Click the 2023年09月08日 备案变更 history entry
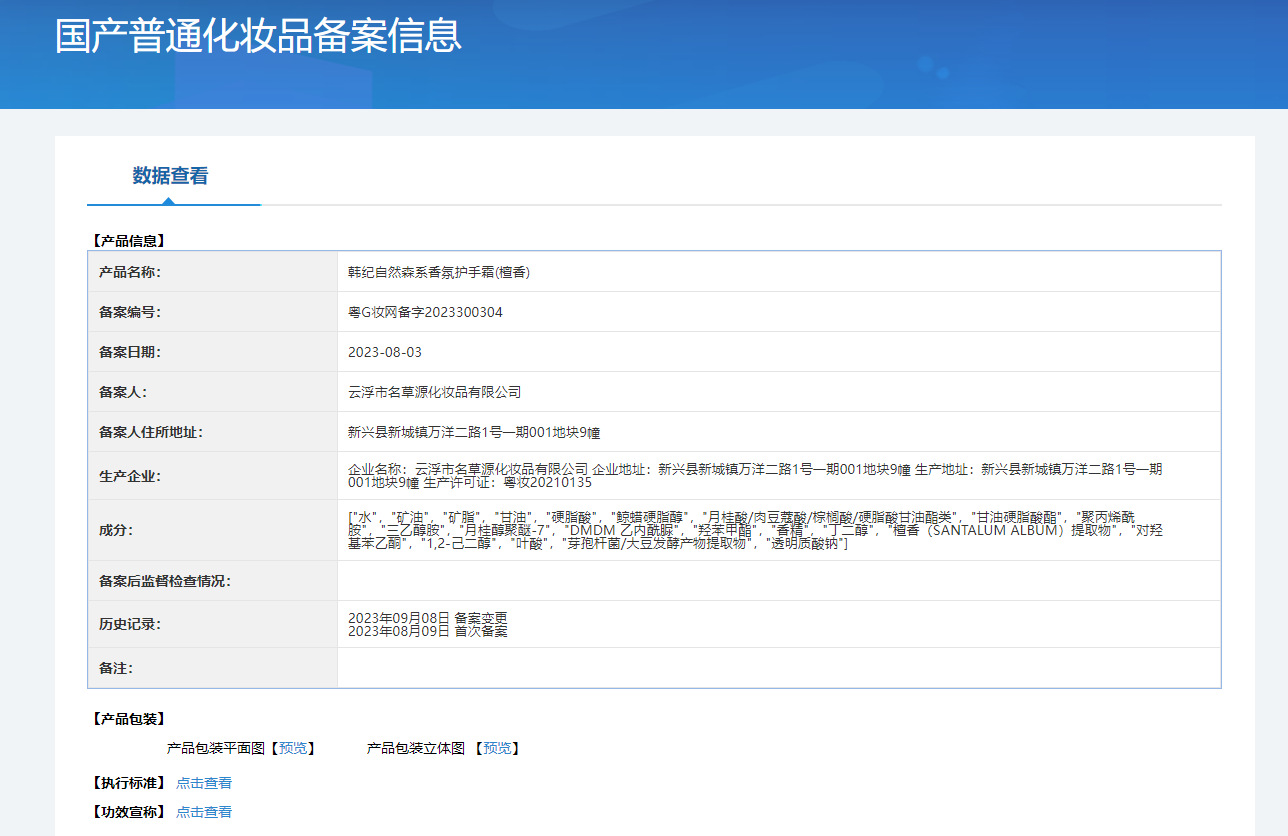 (x=427, y=618)
